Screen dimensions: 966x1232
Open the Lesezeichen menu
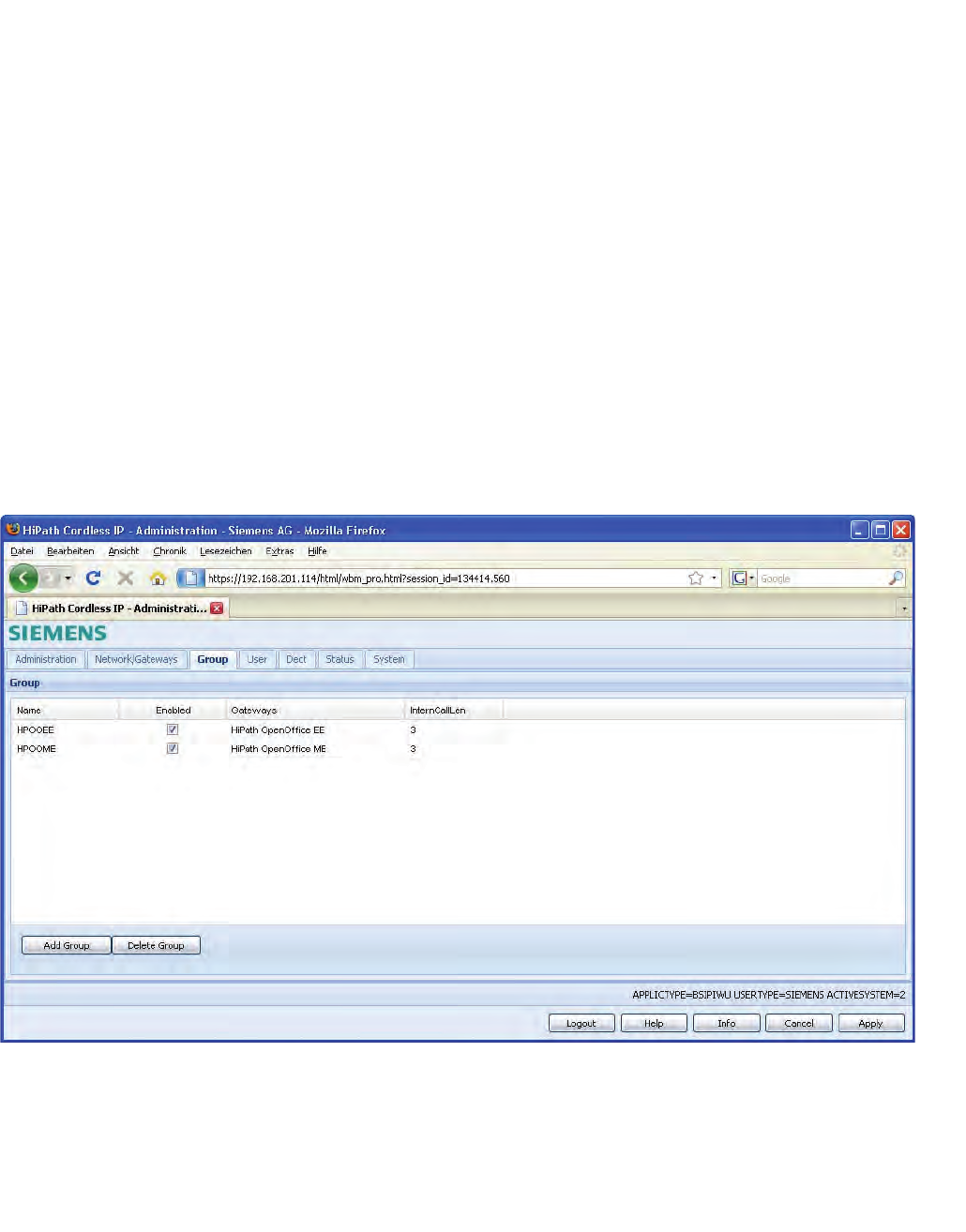point(226,551)
